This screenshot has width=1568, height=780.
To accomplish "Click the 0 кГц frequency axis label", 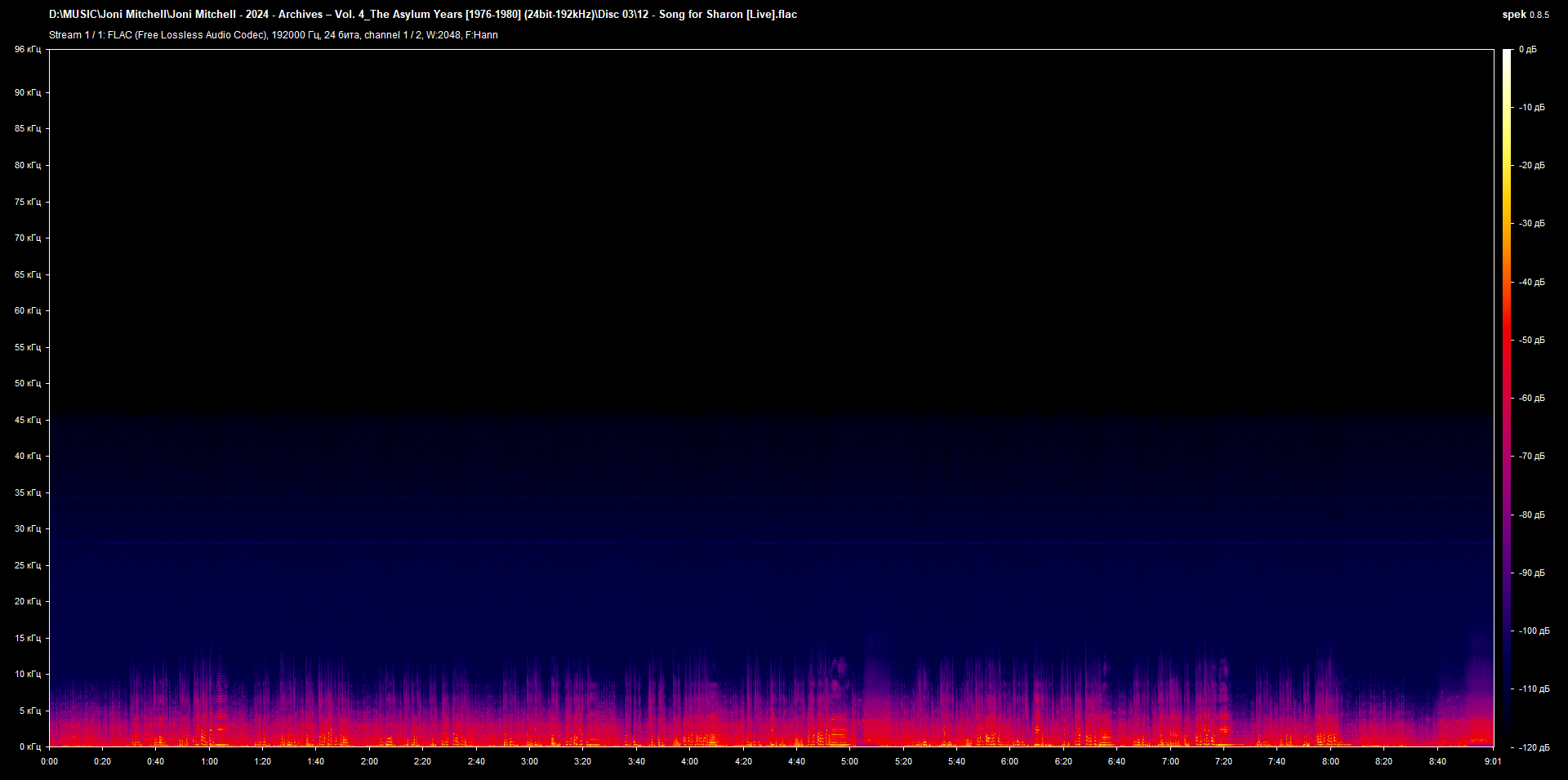I will [29, 747].
